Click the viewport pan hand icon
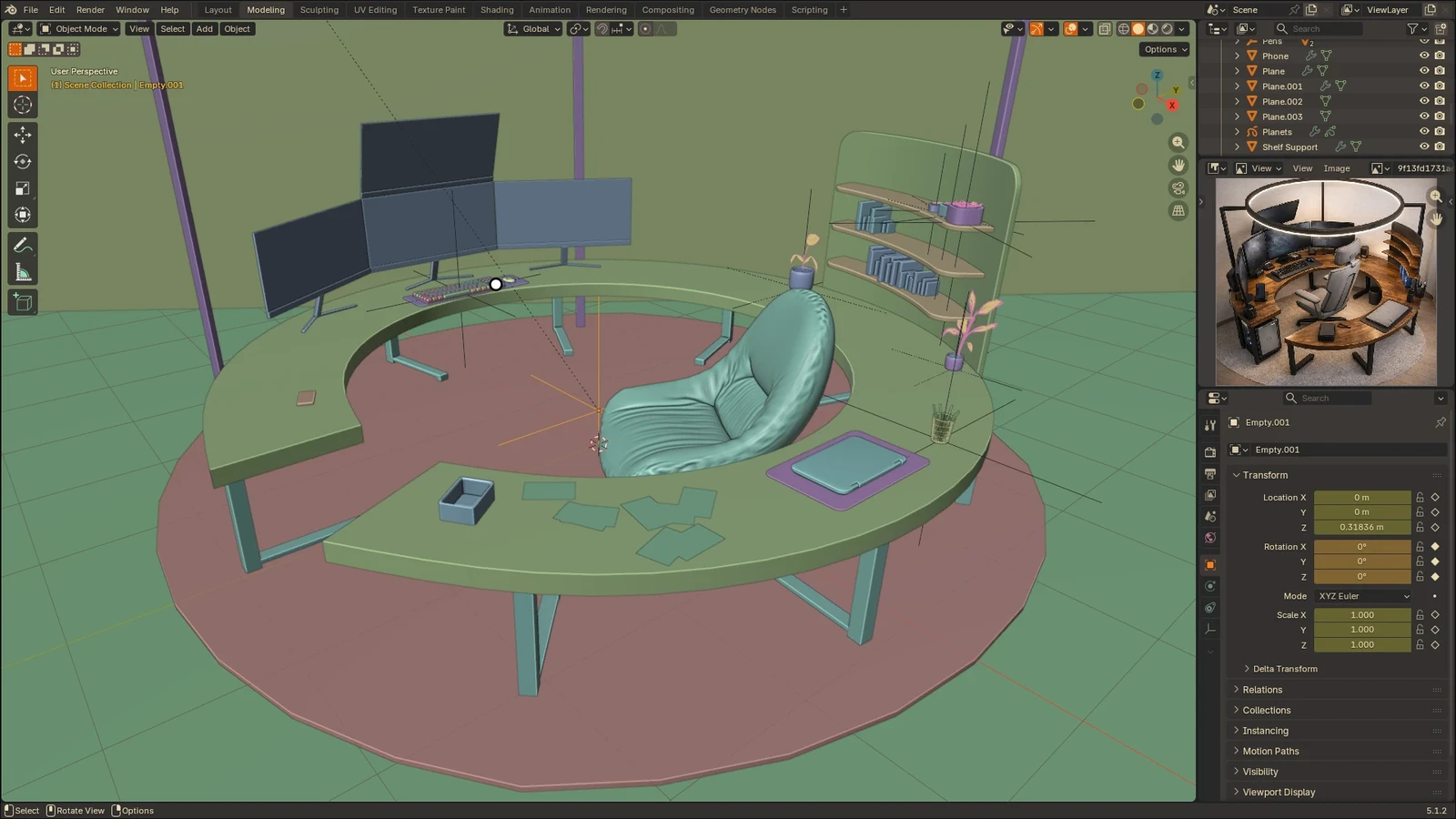The width and height of the screenshot is (1456, 819). click(1178, 166)
